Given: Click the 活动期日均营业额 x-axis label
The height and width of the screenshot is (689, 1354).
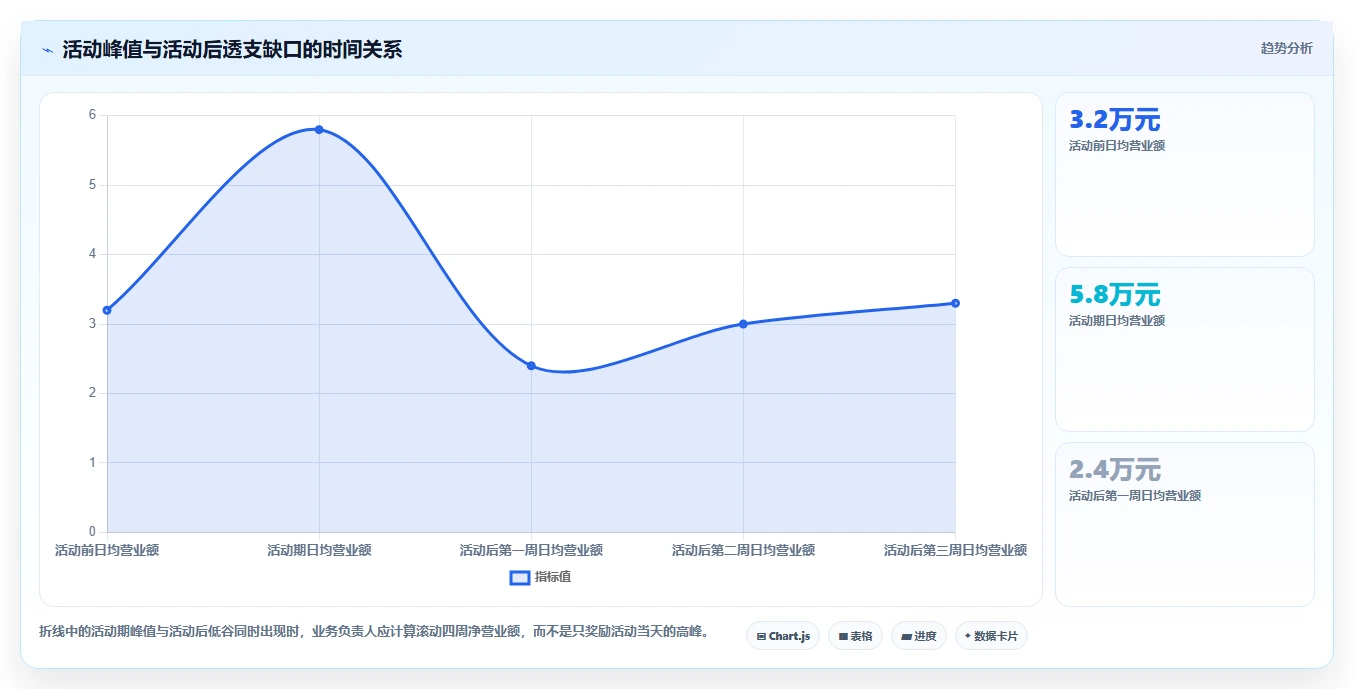Looking at the screenshot, I should click(x=319, y=550).
